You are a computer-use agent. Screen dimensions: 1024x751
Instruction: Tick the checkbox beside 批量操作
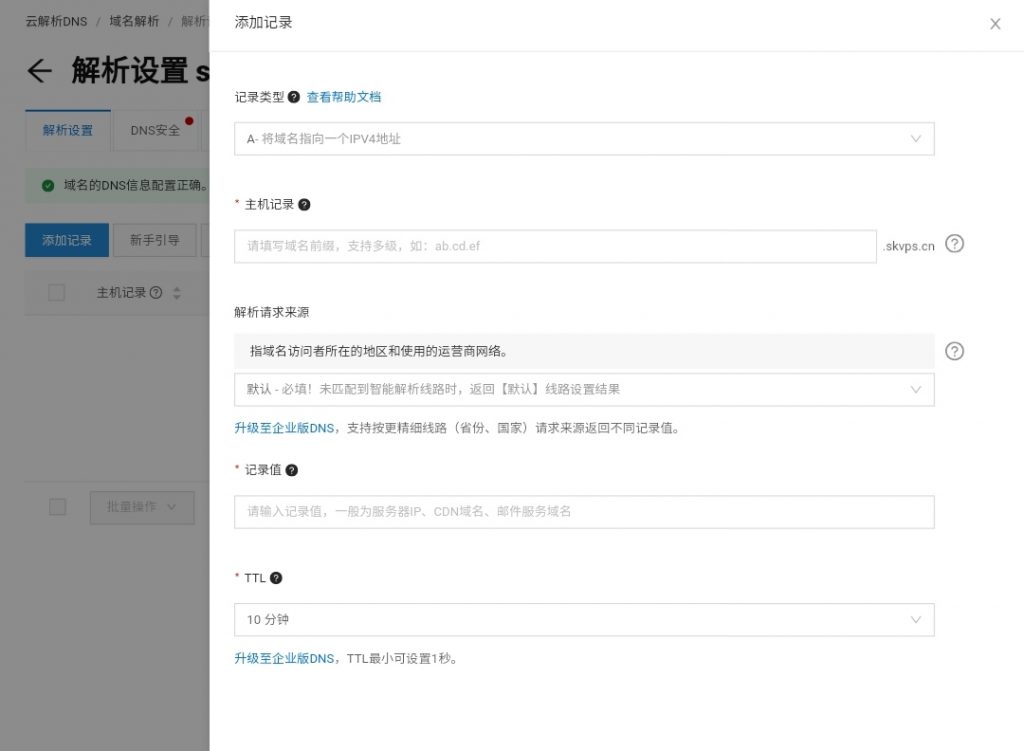click(57, 507)
